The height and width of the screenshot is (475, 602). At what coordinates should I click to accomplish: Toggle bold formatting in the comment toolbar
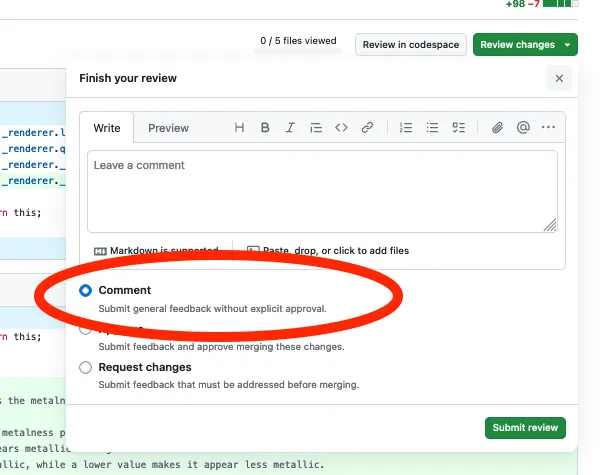coord(265,128)
